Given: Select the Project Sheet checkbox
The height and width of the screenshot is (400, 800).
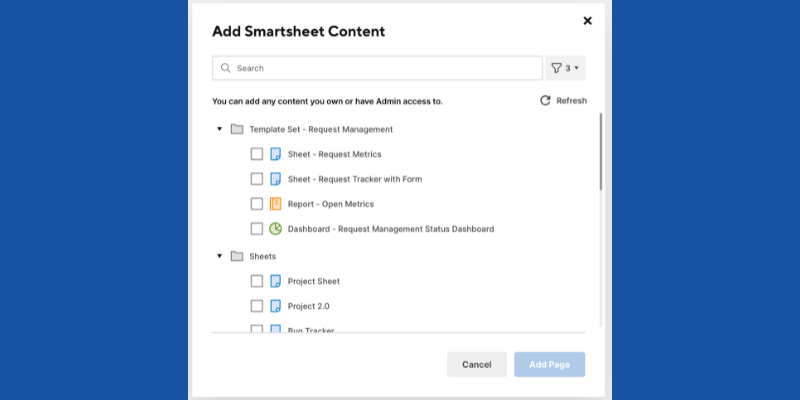Looking at the screenshot, I should (257, 281).
